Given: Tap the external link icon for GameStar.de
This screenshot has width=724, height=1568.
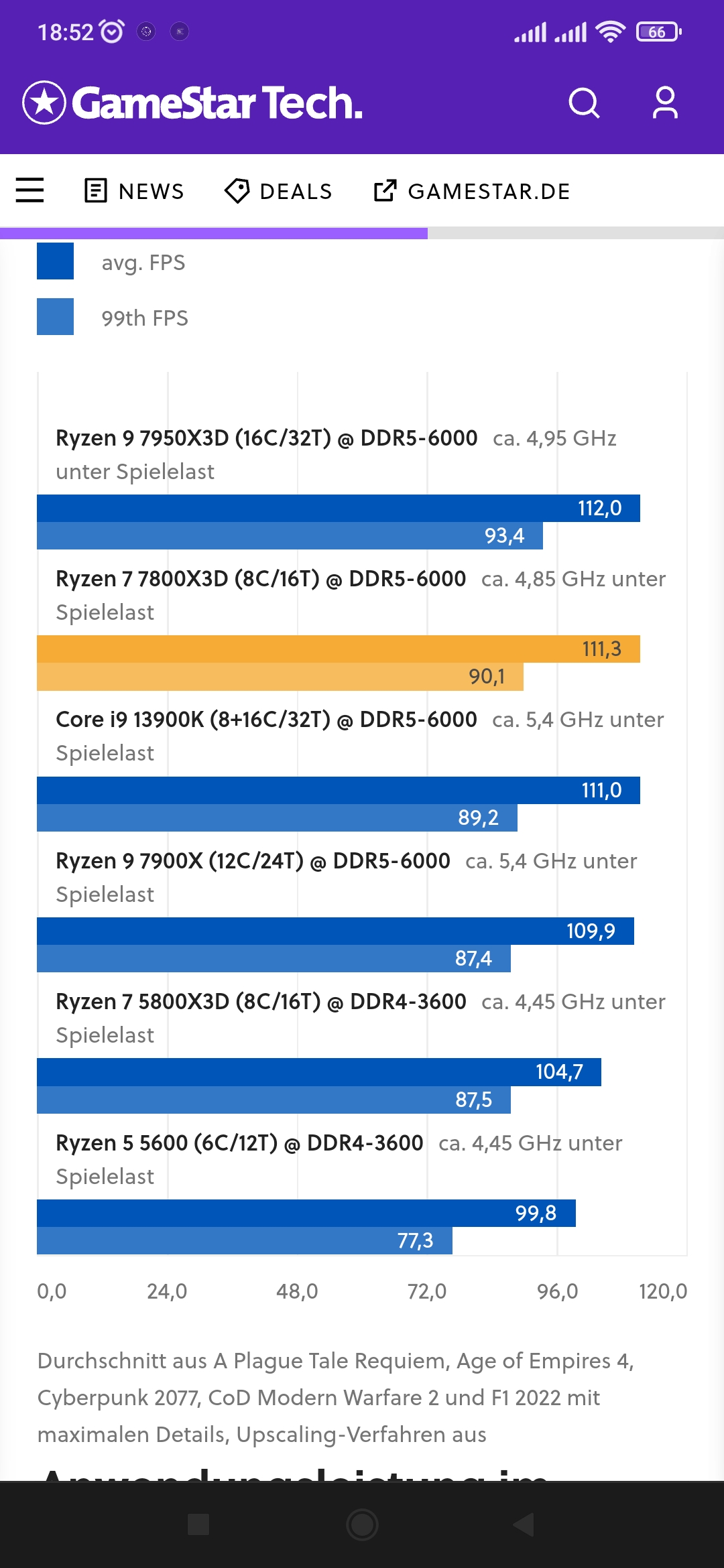Looking at the screenshot, I should pyautogui.click(x=385, y=191).
